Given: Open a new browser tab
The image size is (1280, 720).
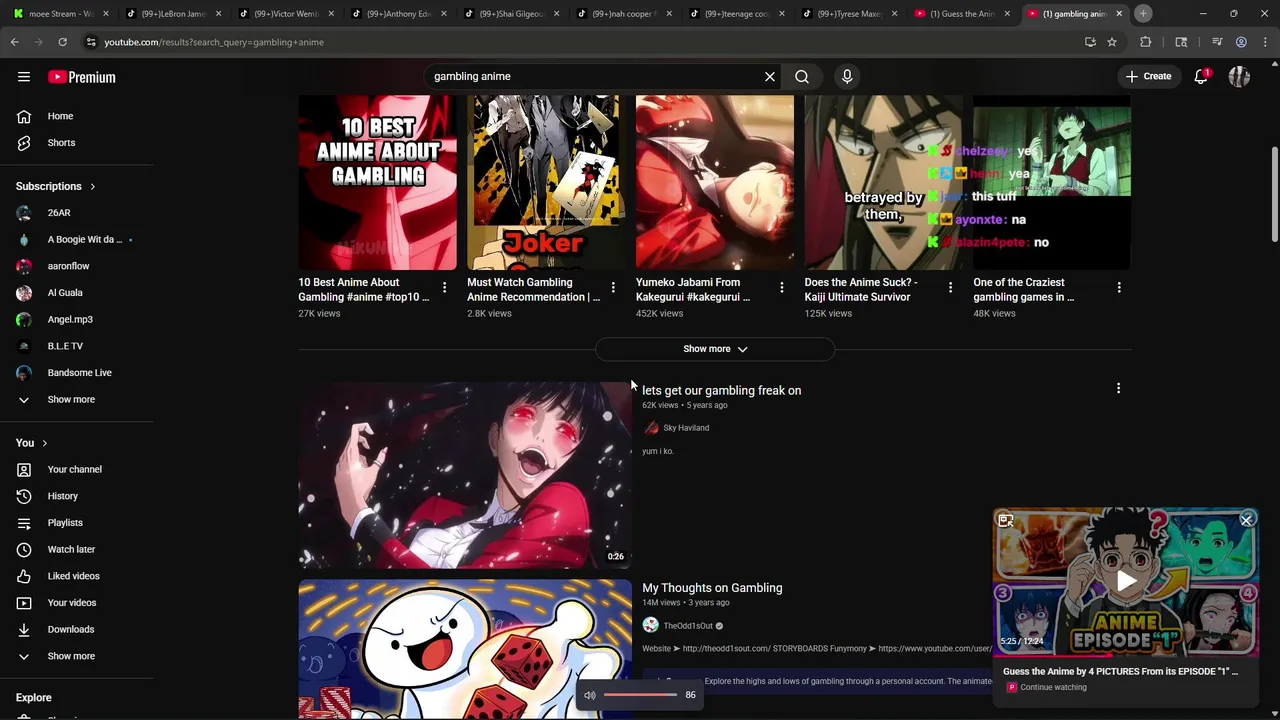Looking at the screenshot, I should click(x=1143, y=14).
